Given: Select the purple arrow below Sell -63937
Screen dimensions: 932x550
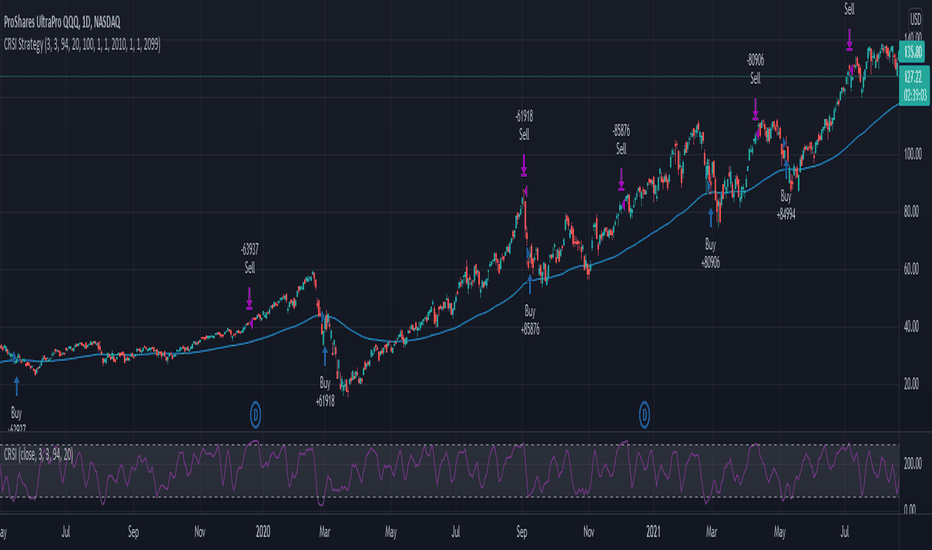Looking at the screenshot, I should pyautogui.click(x=250, y=298).
